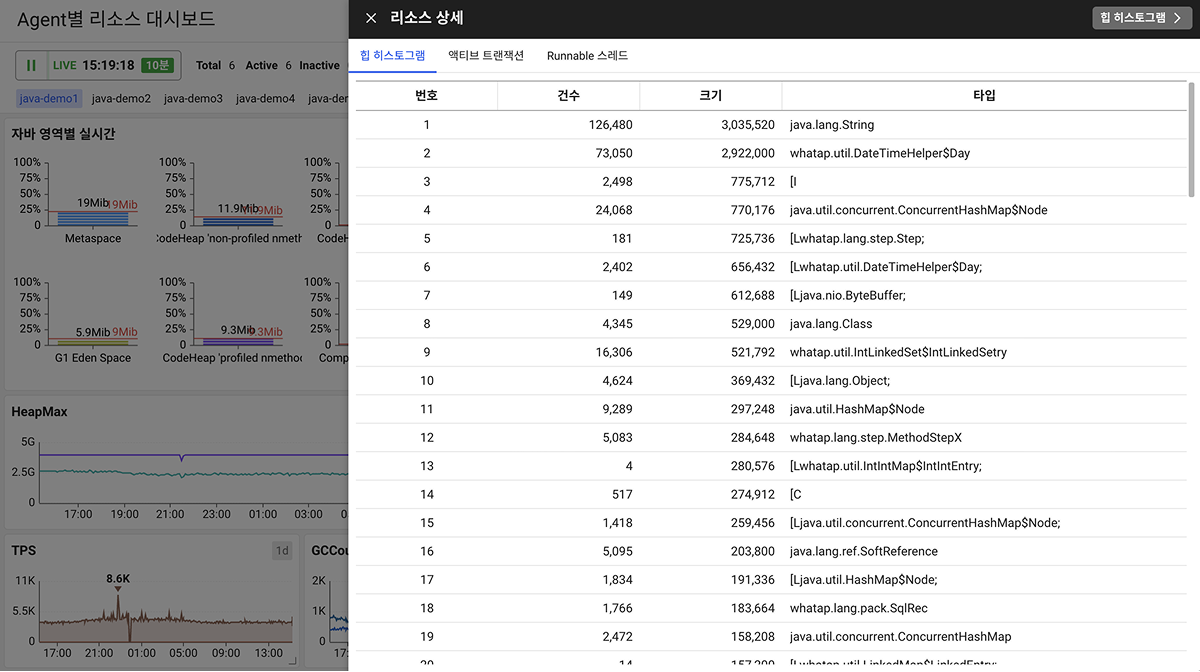Pause live dashboard with the pause icon
This screenshot has height=672, width=1200.
(x=31, y=65)
